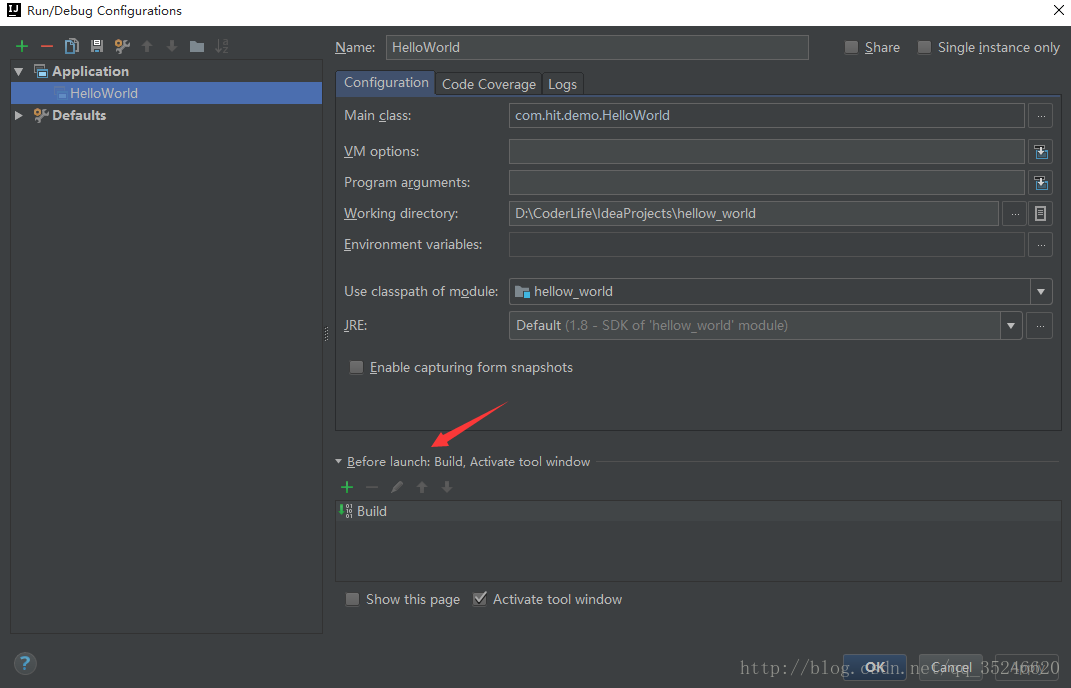This screenshot has width=1071, height=688.
Task: Open edit defaults wrench icon
Action: [x=122, y=46]
